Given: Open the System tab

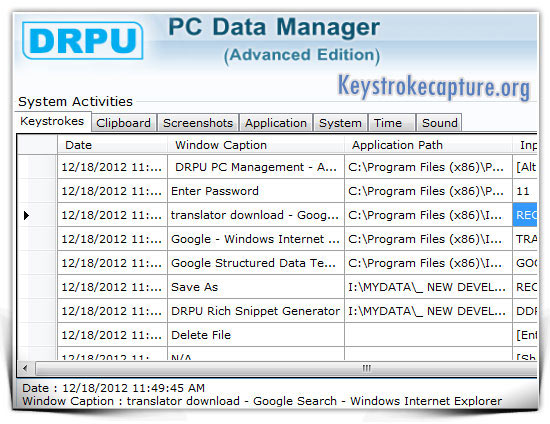Looking at the screenshot, I should 340,123.
